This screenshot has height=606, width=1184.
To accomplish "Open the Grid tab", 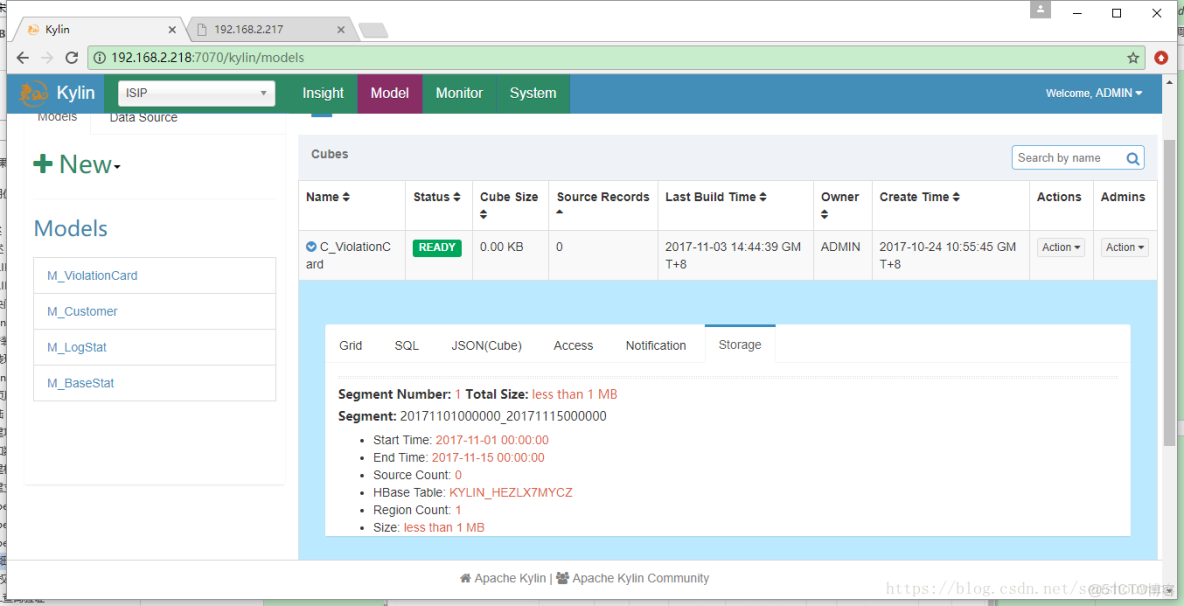I will click(350, 346).
